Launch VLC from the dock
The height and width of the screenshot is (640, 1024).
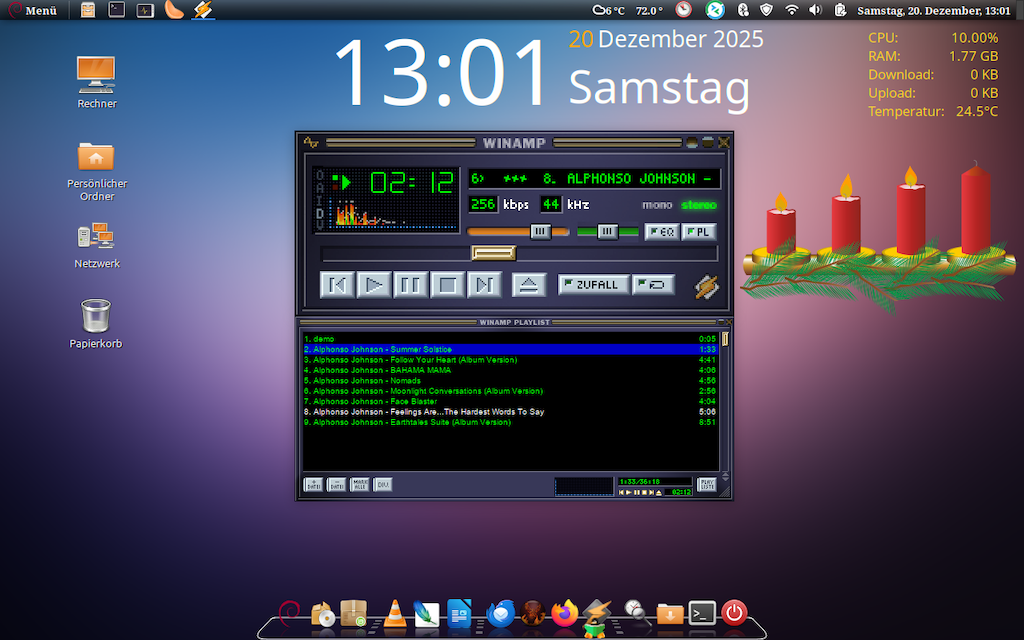pyautogui.click(x=395, y=613)
